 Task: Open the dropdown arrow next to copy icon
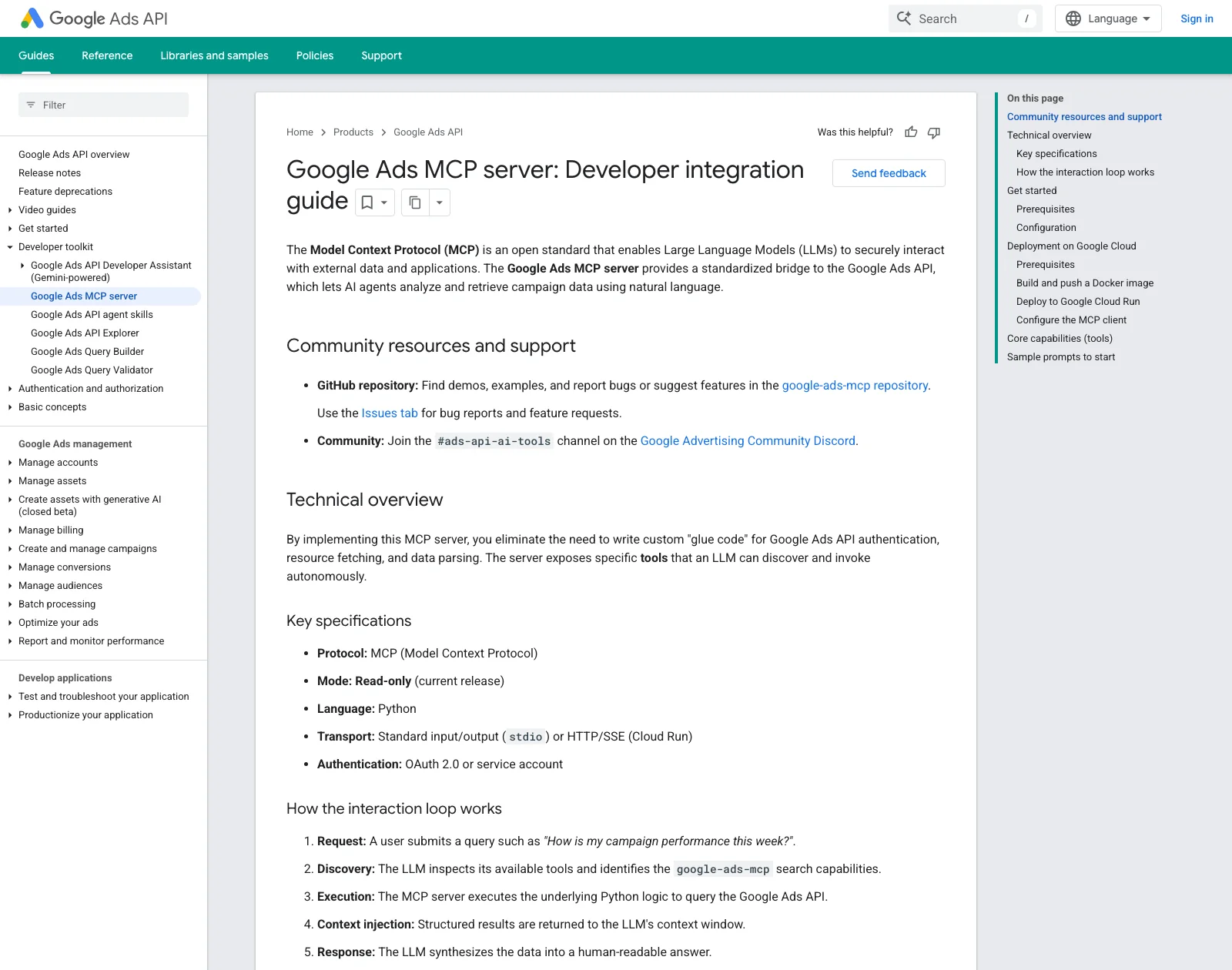click(x=440, y=202)
